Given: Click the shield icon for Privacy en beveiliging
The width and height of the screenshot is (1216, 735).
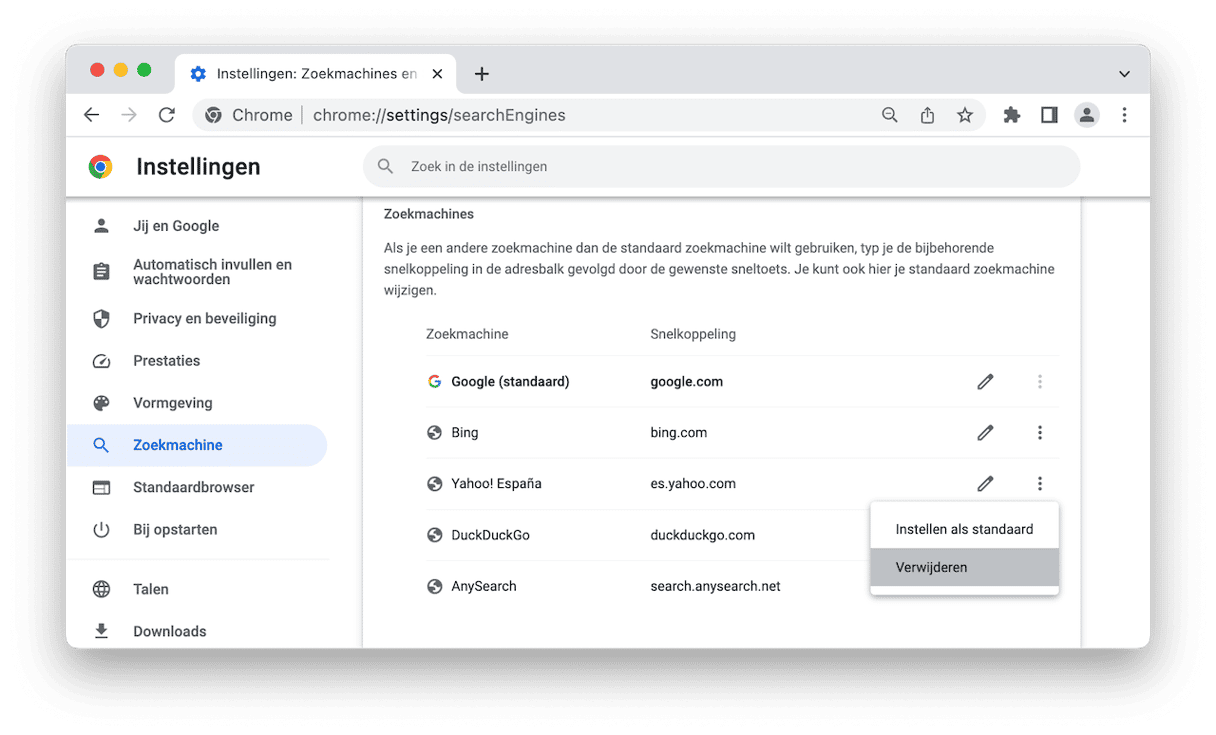Looking at the screenshot, I should pos(101,319).
